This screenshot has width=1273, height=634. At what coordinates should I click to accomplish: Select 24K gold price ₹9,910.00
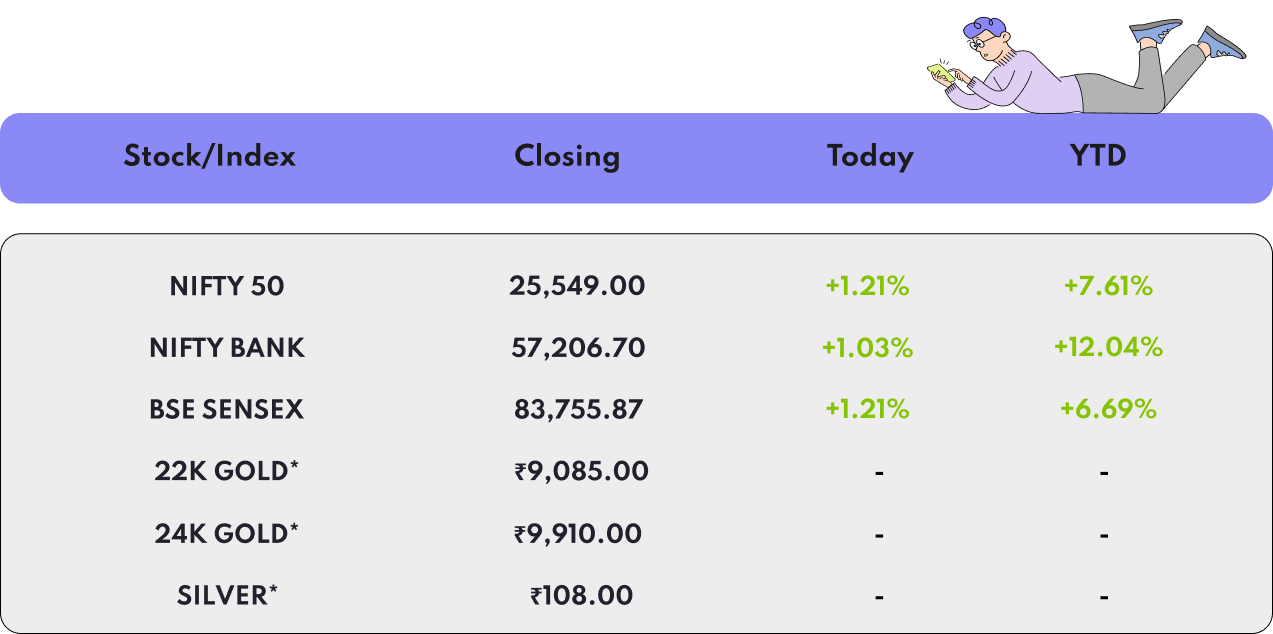click(x=578, y=533)
